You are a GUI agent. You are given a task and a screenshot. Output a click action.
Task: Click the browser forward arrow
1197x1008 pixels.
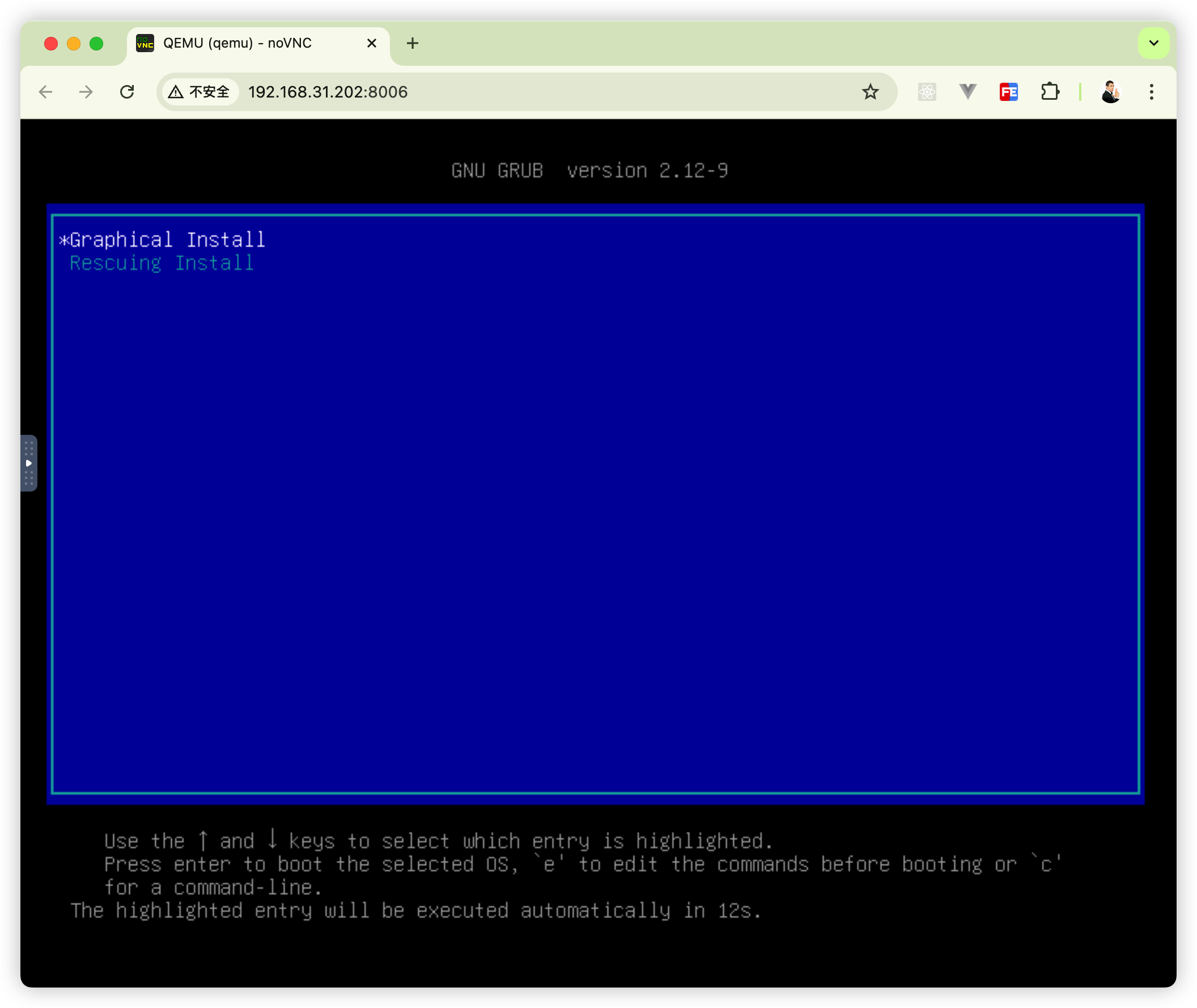tap(86, 92)
